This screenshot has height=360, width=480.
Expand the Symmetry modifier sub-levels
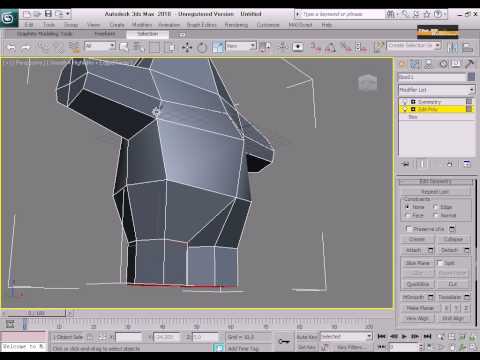point(413,102)
